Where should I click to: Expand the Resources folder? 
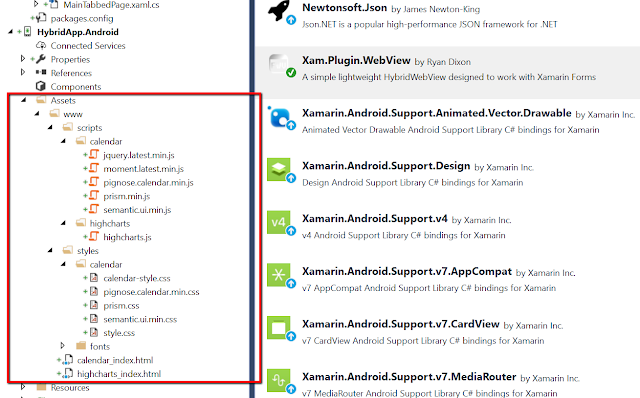(x=23, y=387)
